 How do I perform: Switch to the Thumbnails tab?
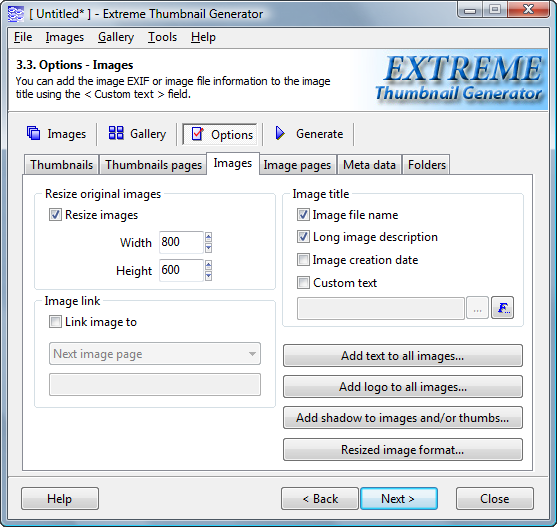point(61,165)
